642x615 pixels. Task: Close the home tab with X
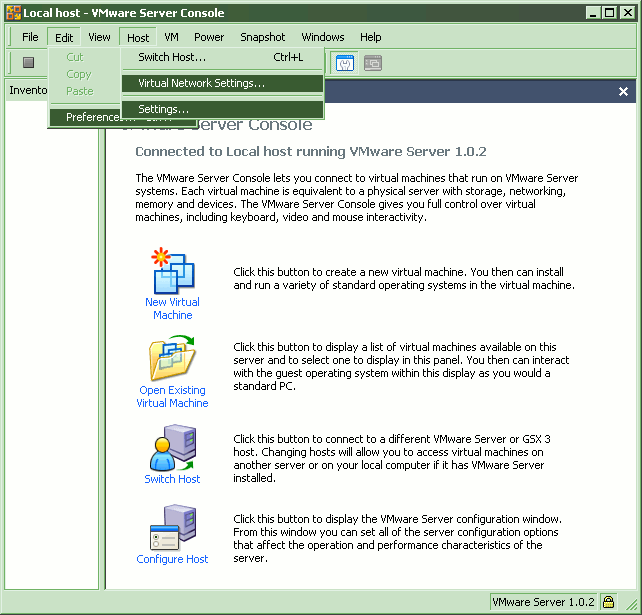click(623, 91)
